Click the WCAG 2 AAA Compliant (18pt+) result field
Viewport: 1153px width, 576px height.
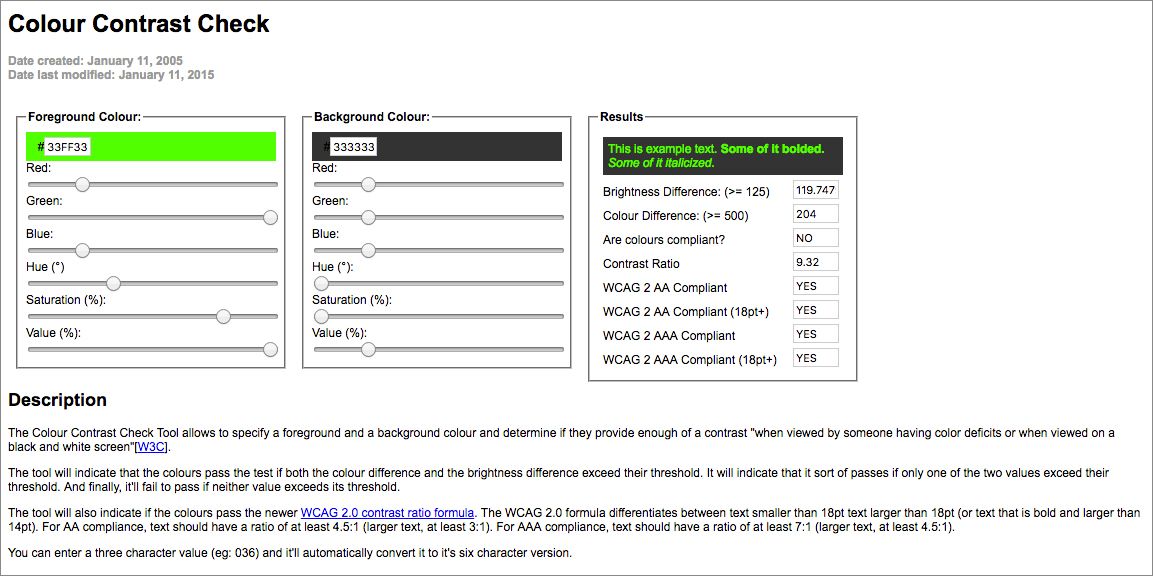816,358
